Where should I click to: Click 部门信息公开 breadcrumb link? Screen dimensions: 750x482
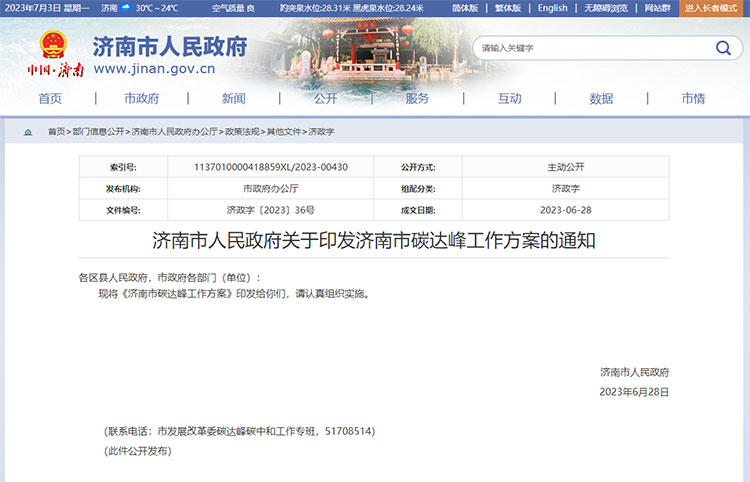click(99, 131)
